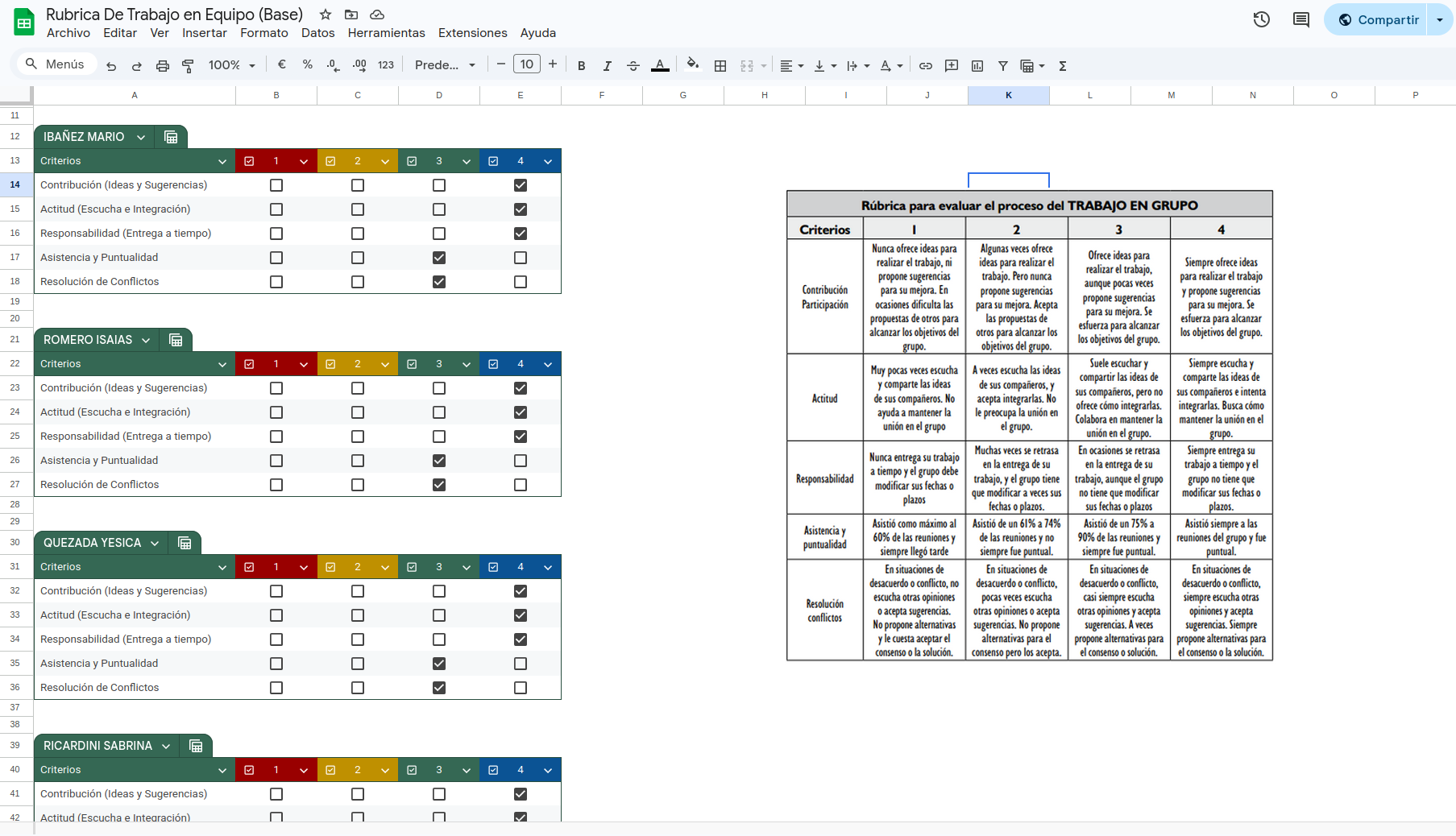Open the fill color picker

point(692,65)
